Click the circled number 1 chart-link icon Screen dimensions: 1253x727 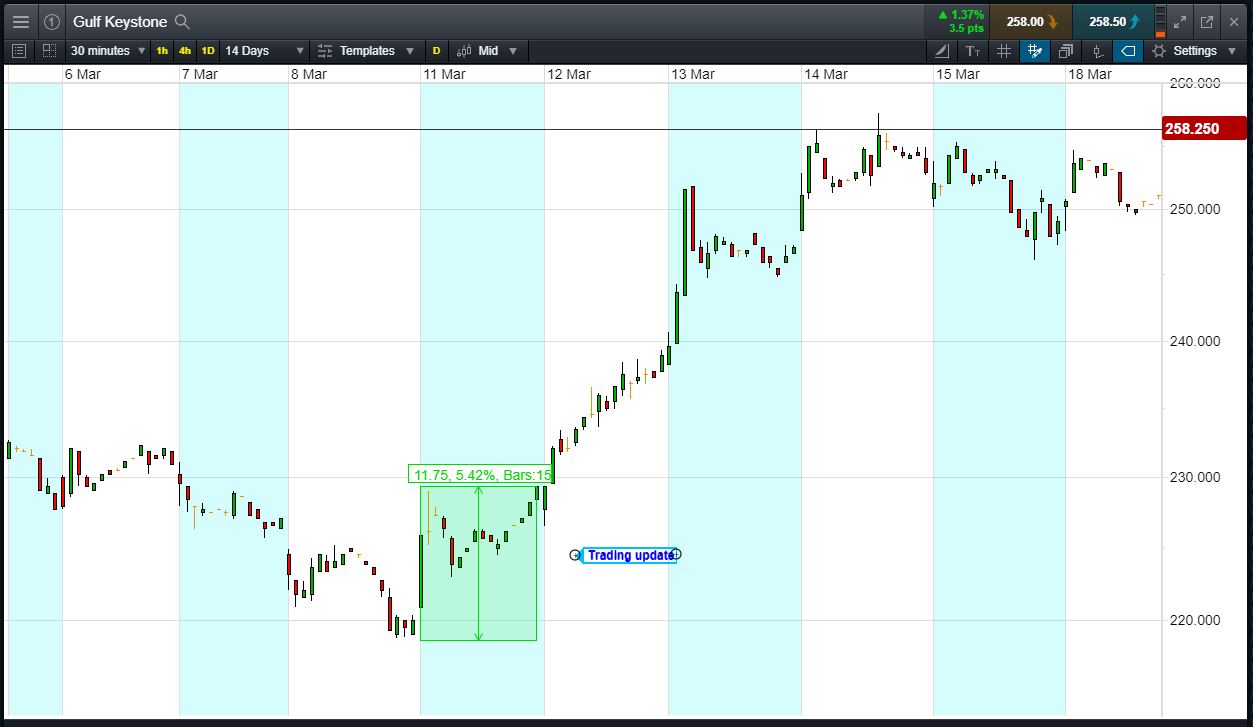pyautogui.click(x=52, y=21)
